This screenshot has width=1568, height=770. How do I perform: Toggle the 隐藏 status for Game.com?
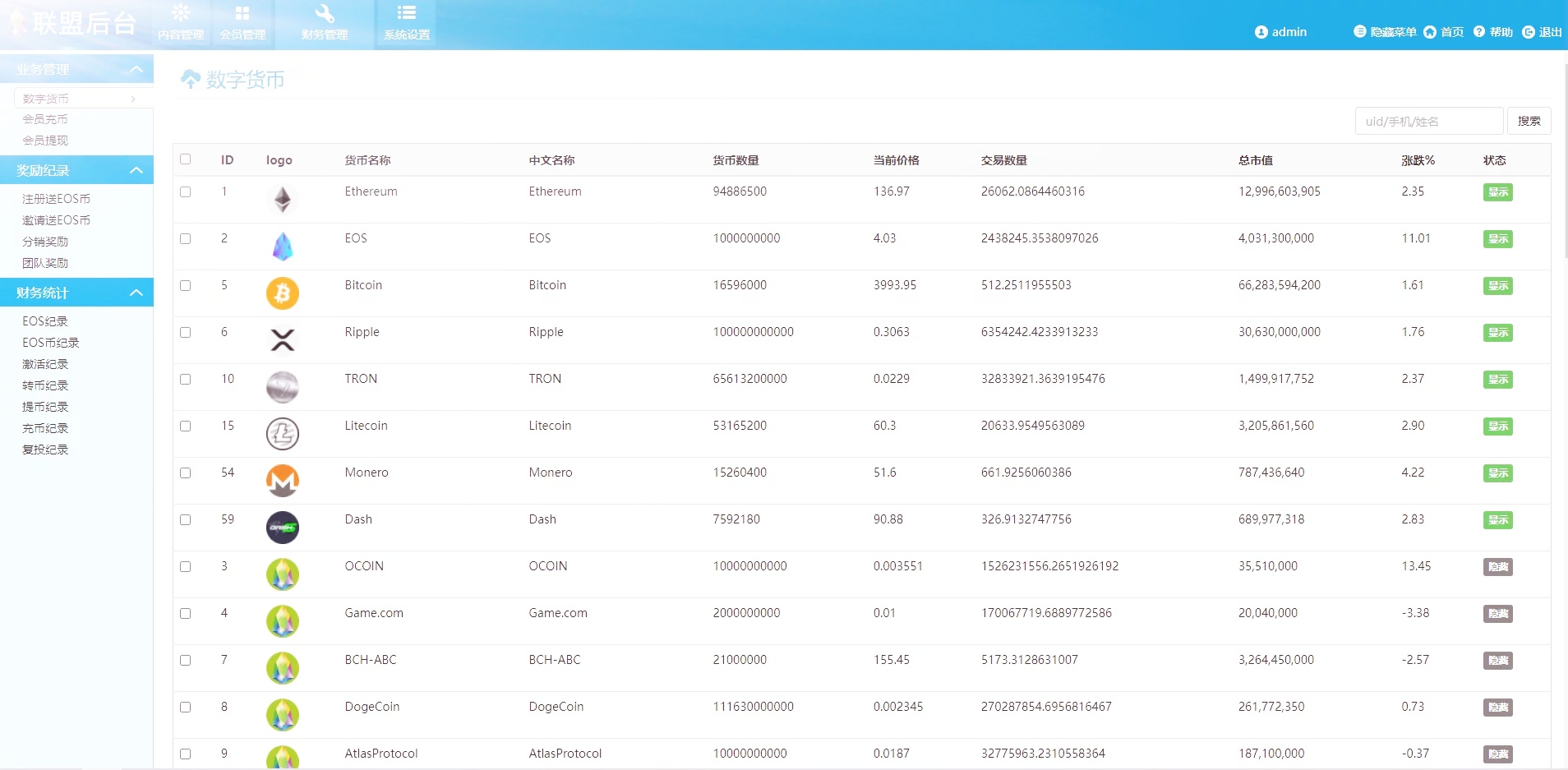pyautogui.click(x=1498, y=614)
